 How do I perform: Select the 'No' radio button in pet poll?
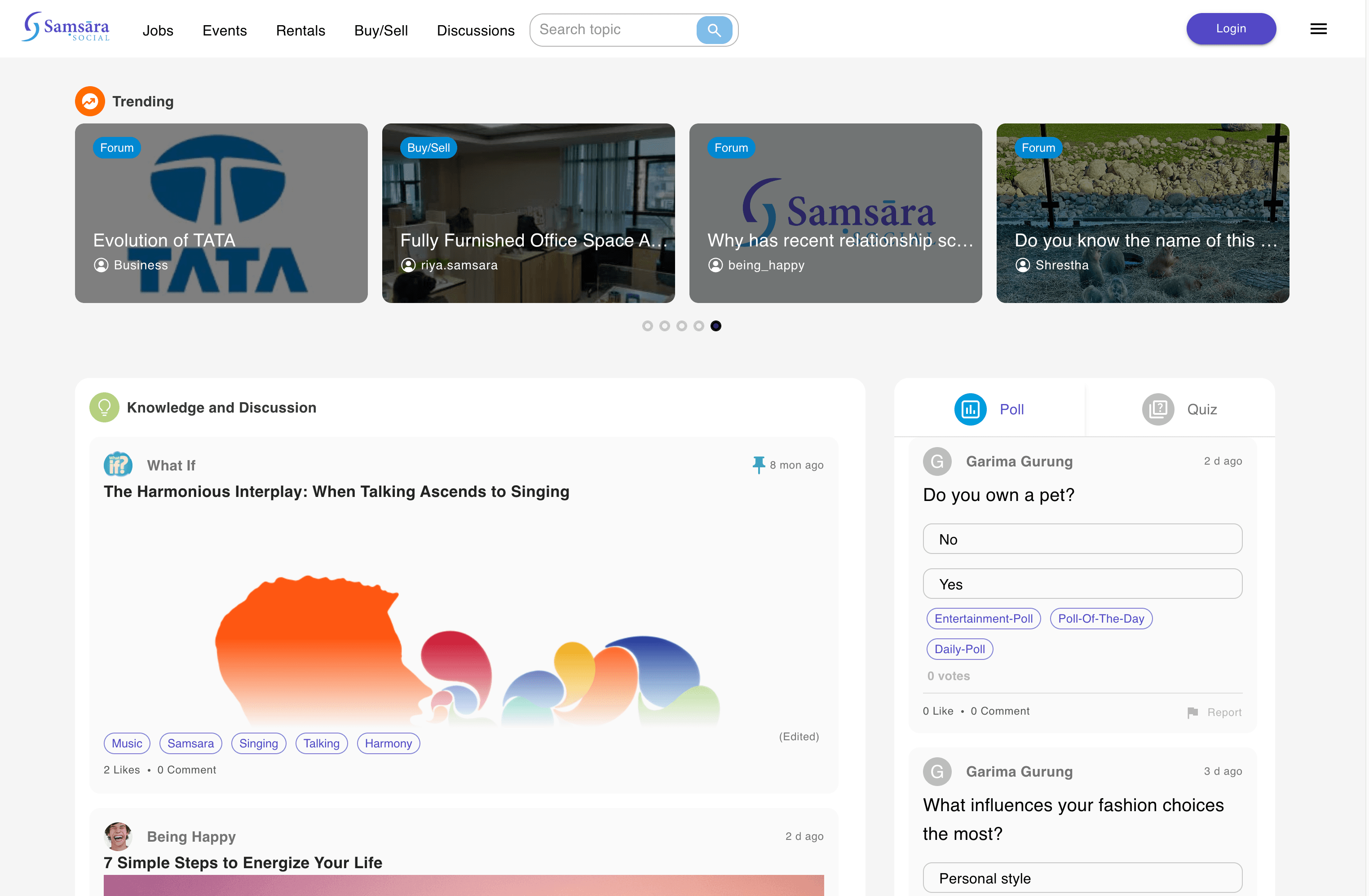[x=1082, y=538]
